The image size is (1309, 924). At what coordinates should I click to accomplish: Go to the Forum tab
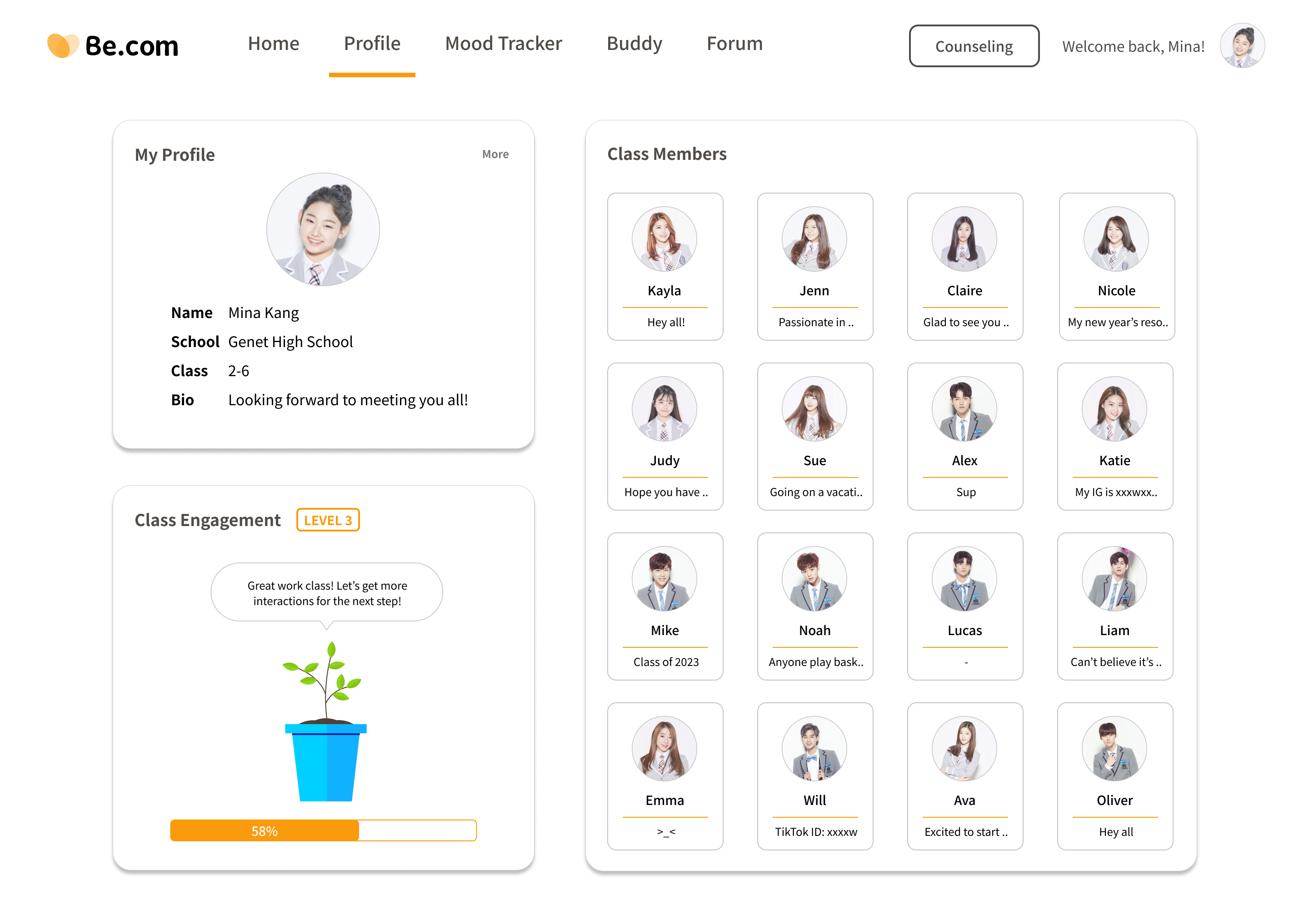734,44
